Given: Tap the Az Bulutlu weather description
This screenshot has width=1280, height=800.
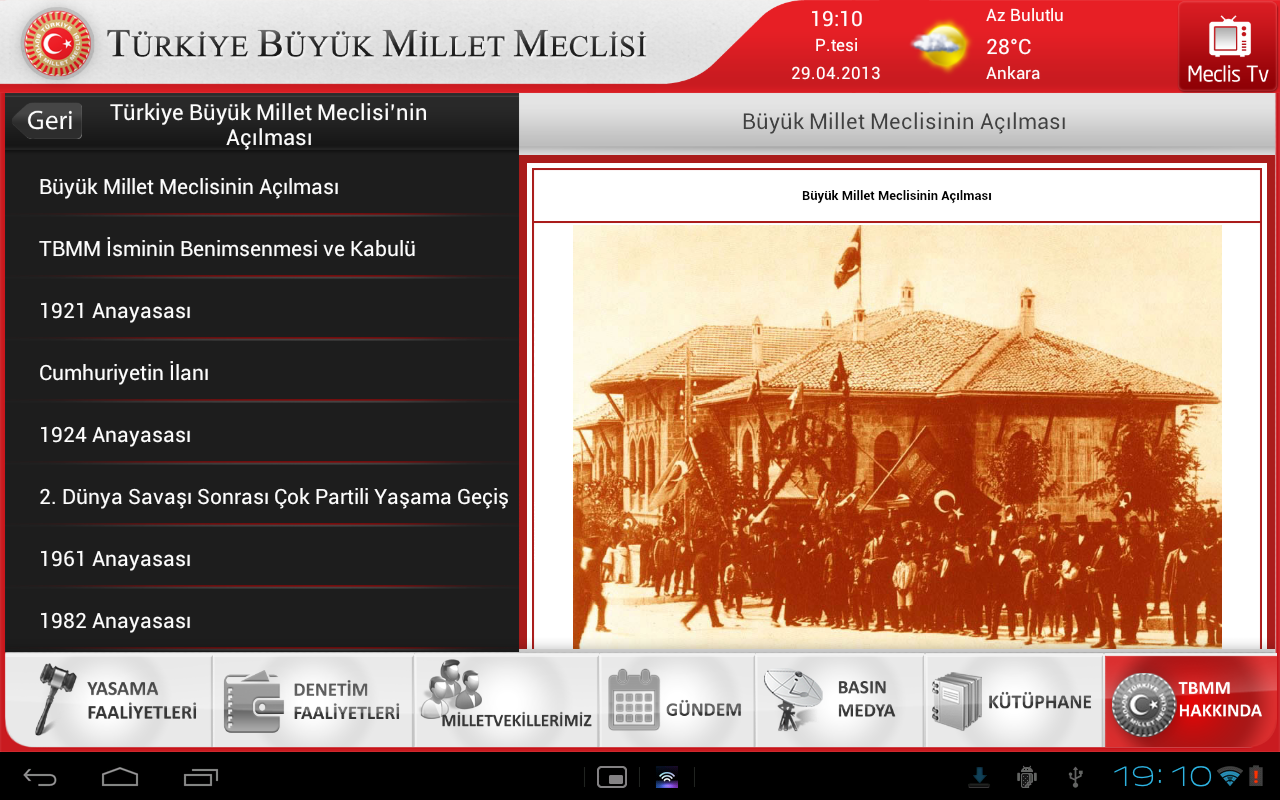Looking at the screenshot, I should [1025, 16].
